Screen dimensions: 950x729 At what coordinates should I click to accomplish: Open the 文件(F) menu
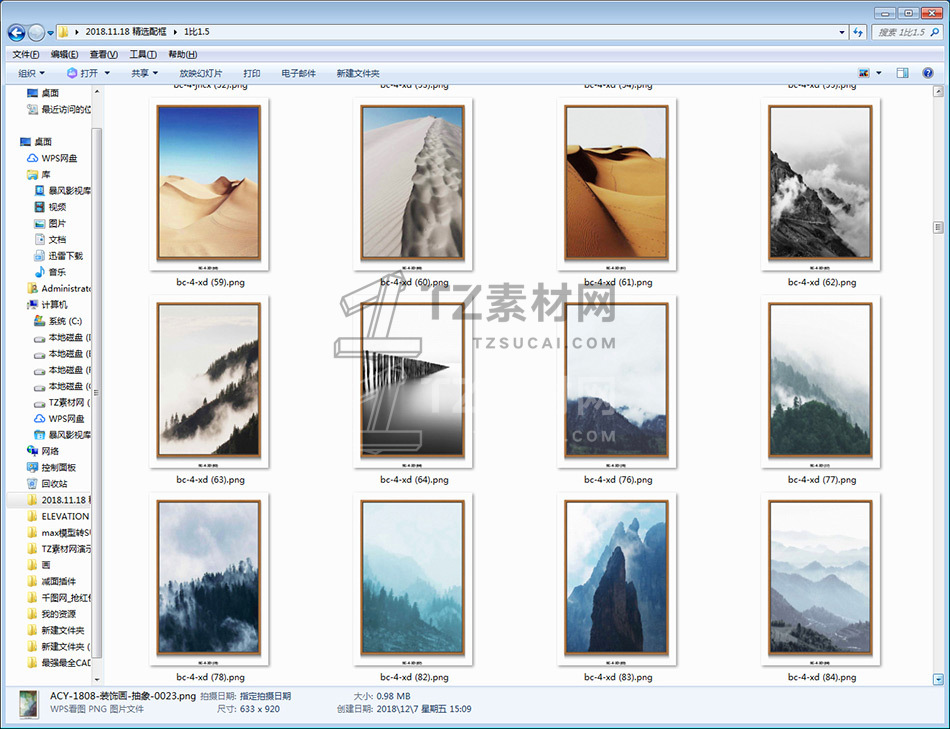26,54
